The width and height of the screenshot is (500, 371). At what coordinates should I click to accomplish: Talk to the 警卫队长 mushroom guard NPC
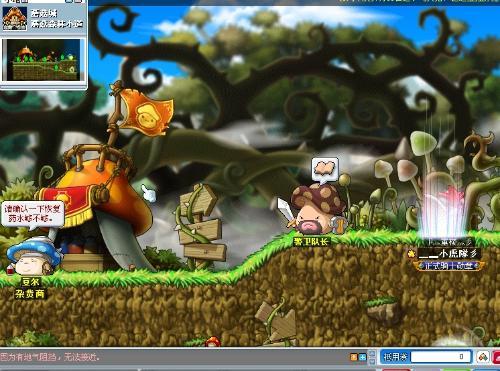click(x=315, y=210)
